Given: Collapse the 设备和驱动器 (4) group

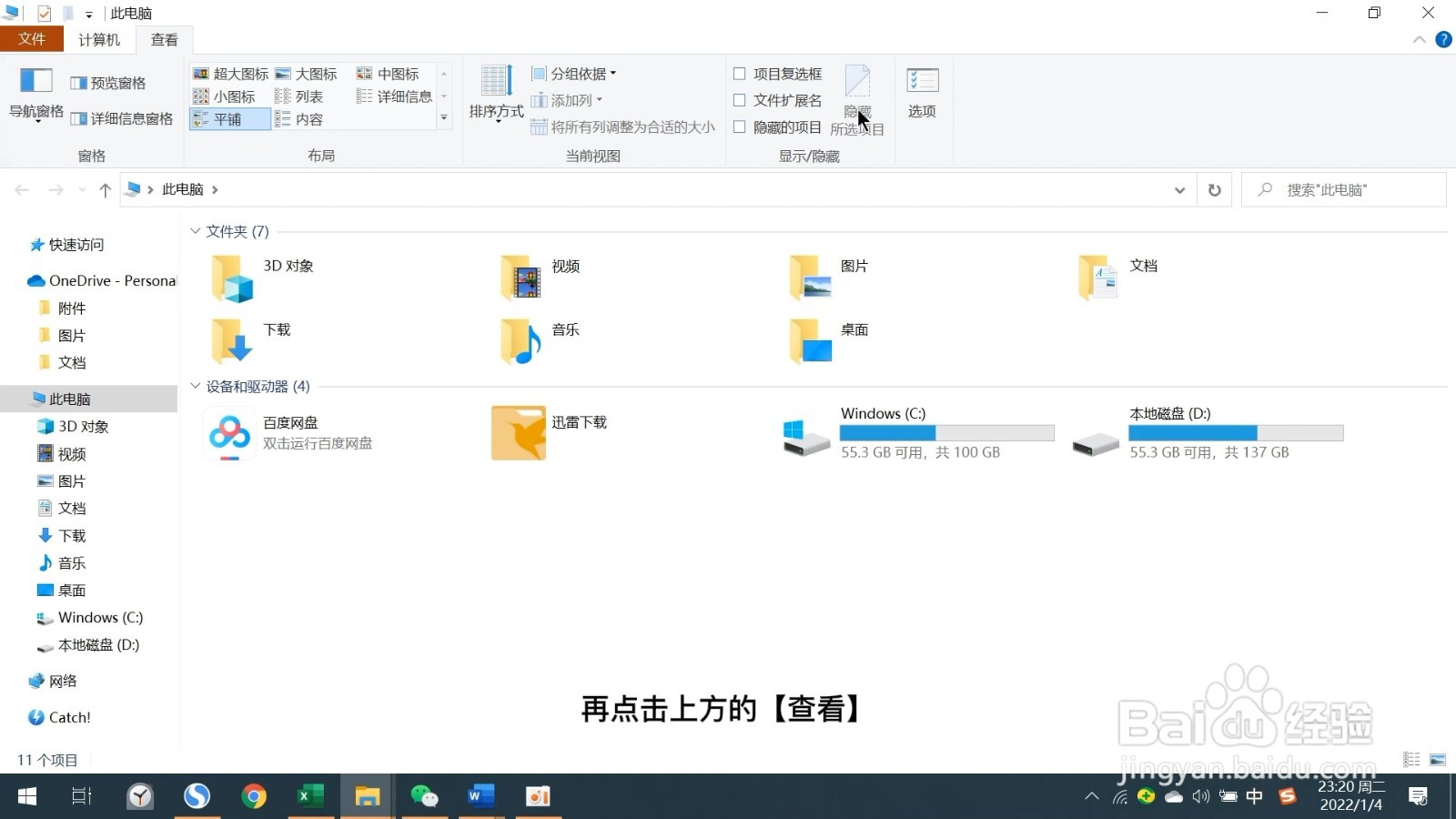Looking at the screenshot, I should coord(195,386).
